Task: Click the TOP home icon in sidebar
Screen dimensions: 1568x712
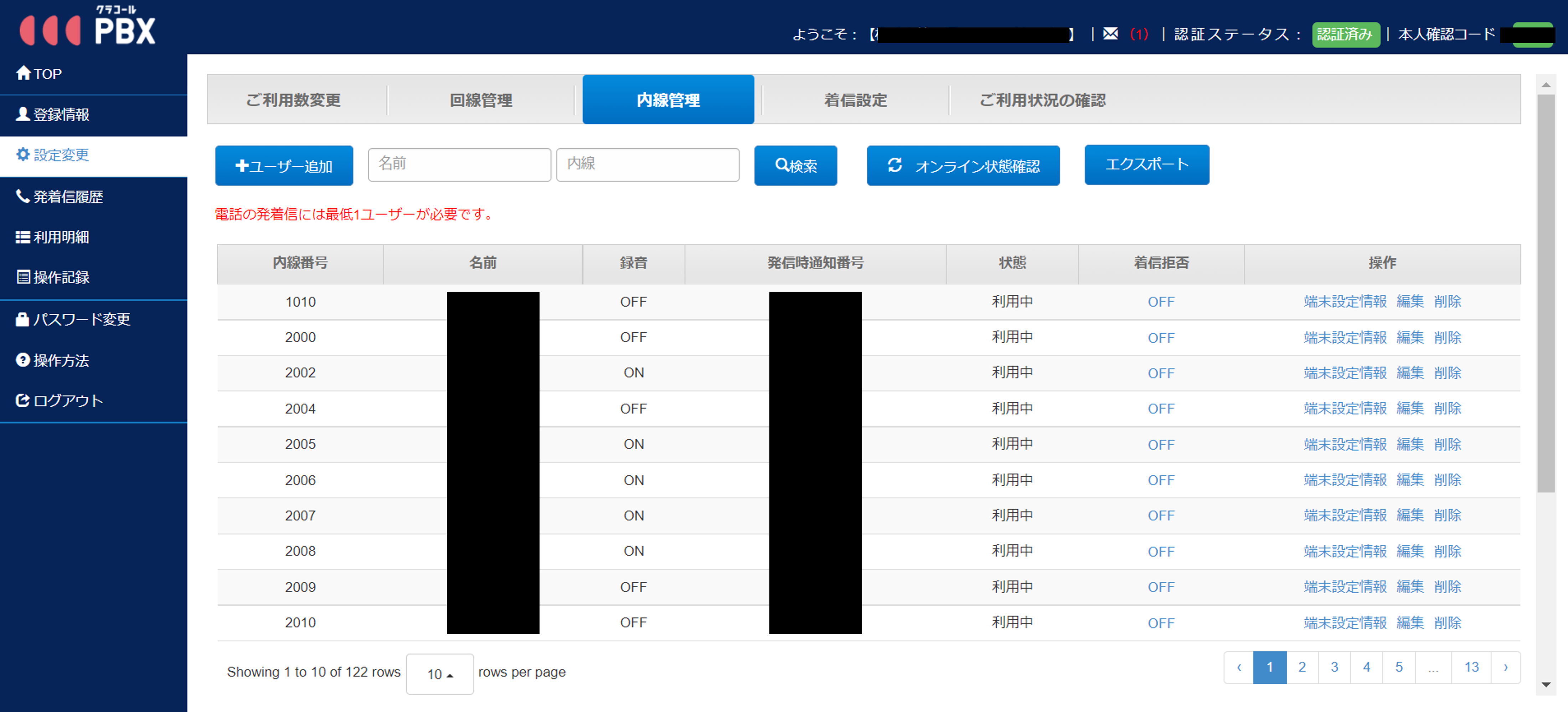Action: click(x=23, y=73)
